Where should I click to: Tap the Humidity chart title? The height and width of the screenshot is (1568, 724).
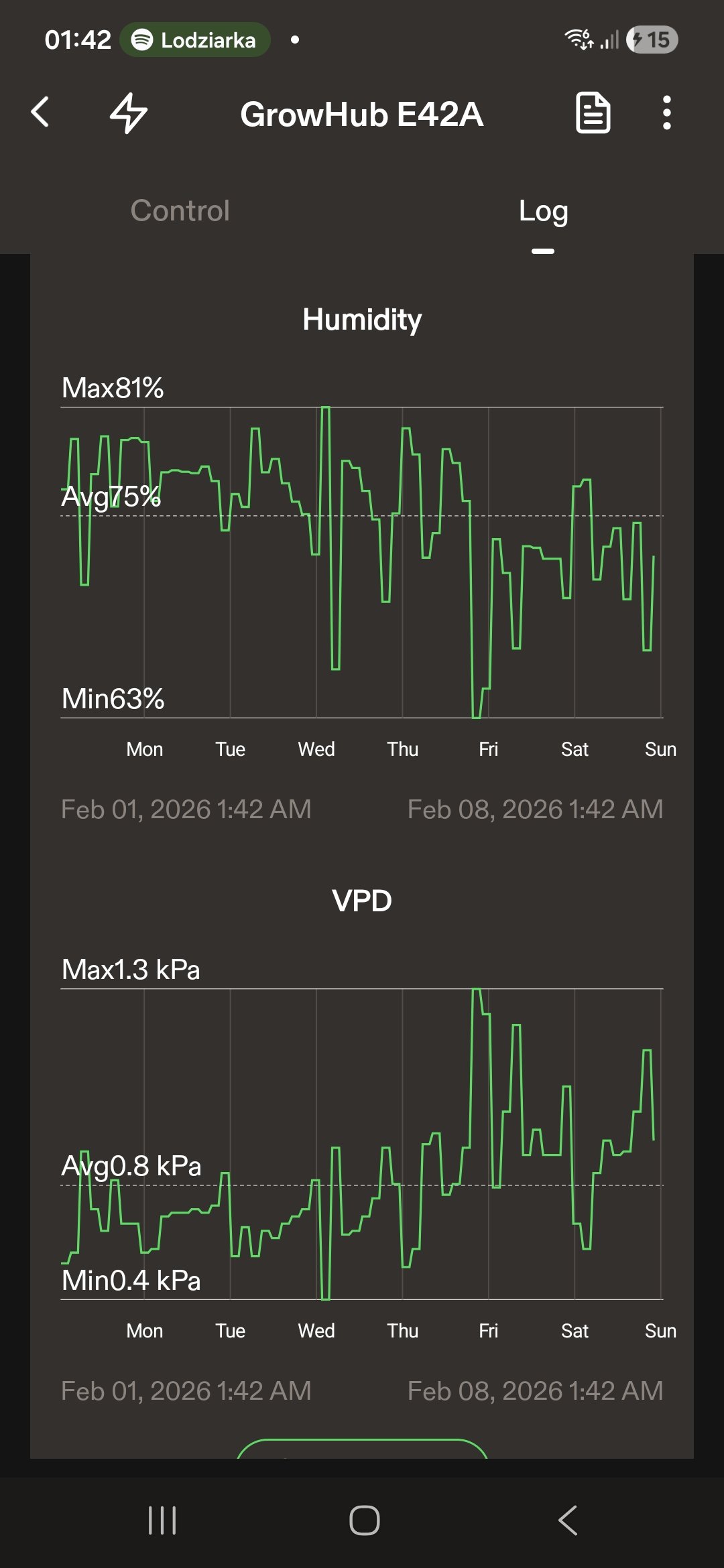362,320
